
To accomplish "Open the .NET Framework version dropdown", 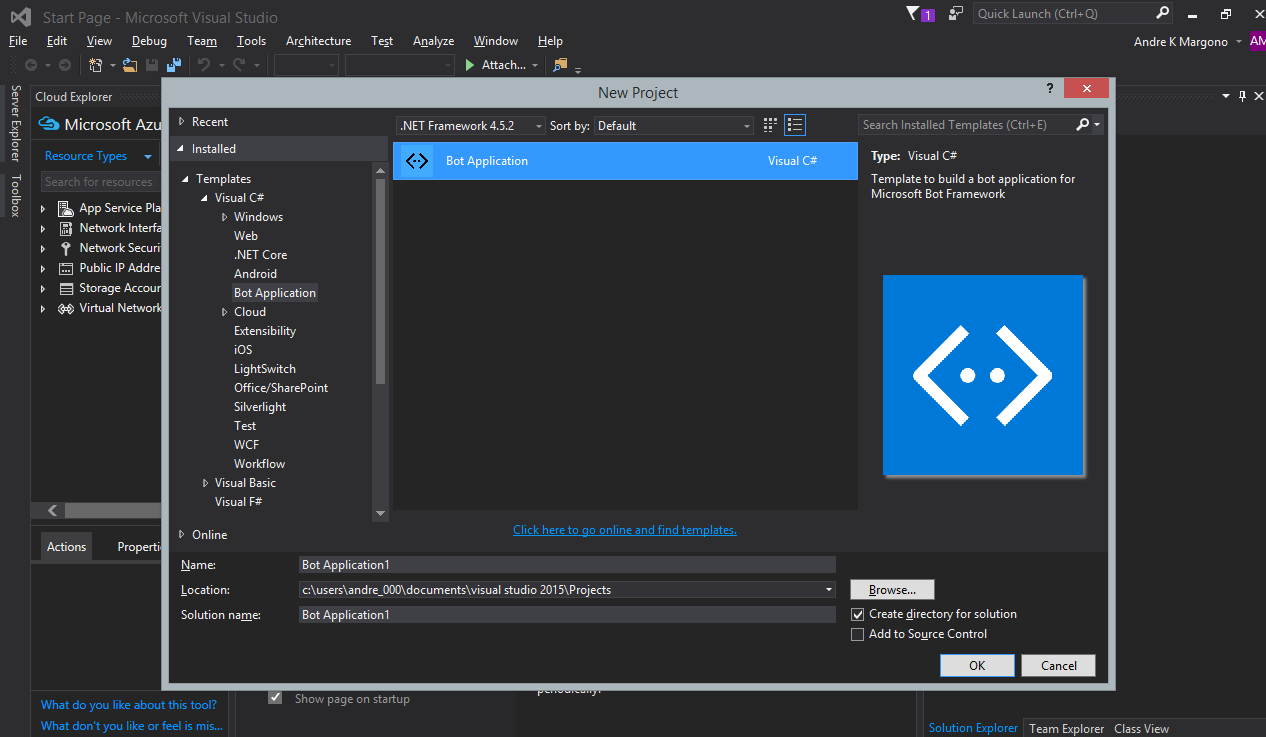I will pos(471,126).
